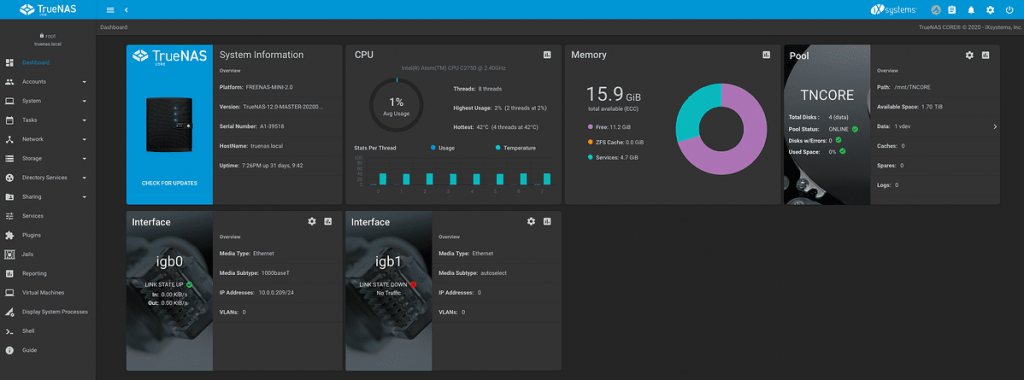Collapse sidebar with the back chevron
Viewport: 1024px width, 380px height.
pos(126,10)
